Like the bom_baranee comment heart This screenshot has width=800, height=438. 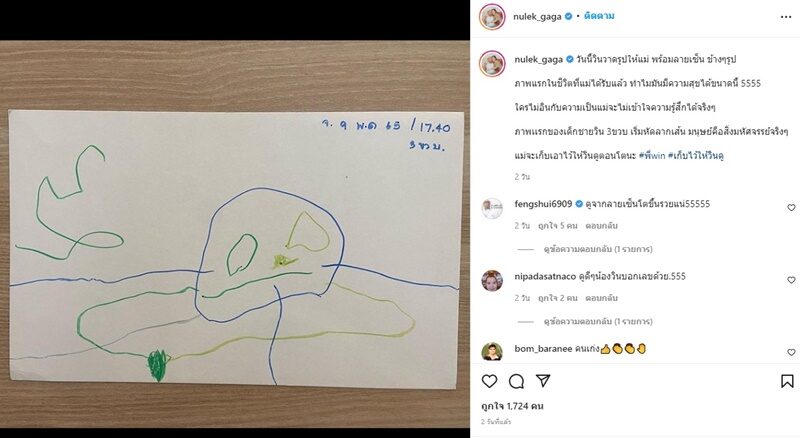(791, 352)
